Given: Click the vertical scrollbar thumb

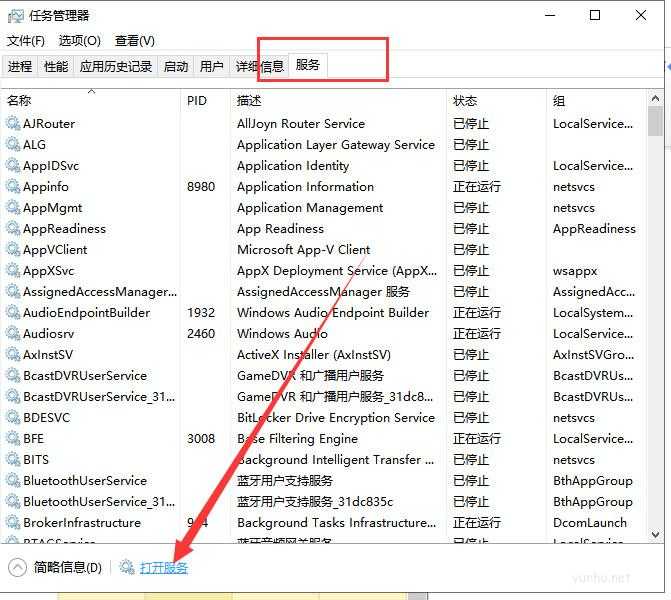Looking at the screenshot, I should (x=655, y=121).
